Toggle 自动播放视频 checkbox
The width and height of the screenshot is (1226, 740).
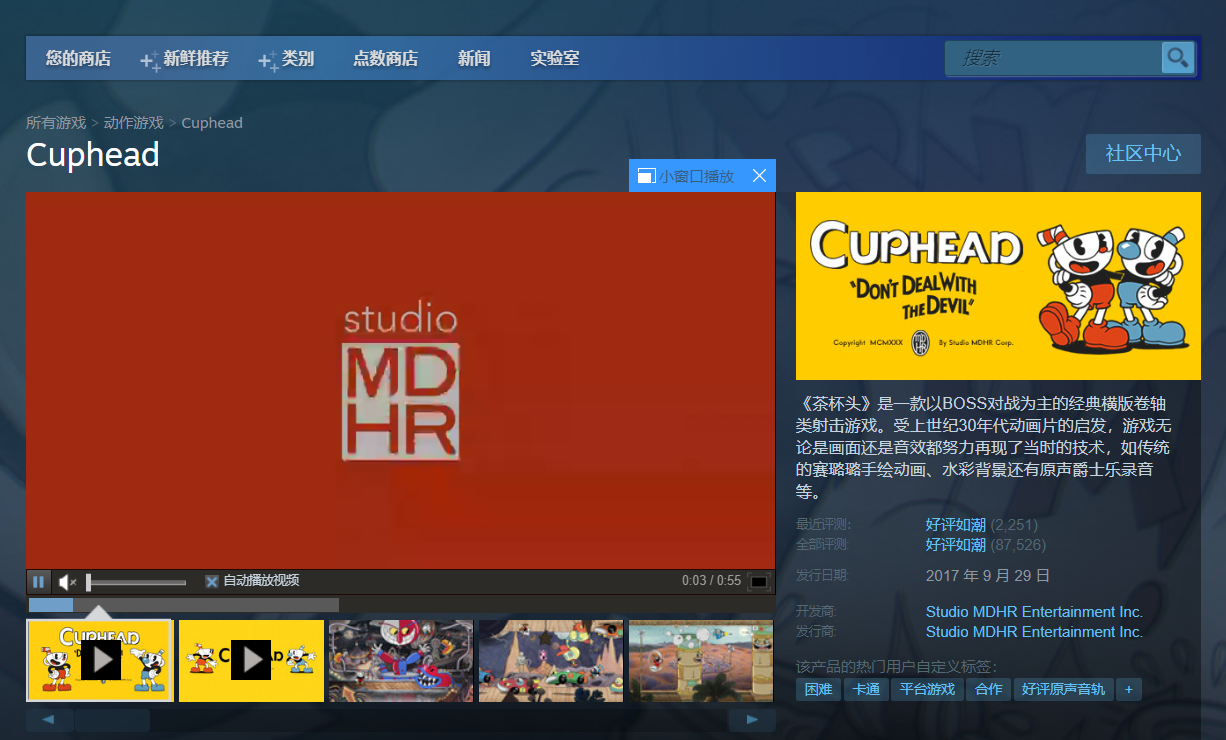coord(212,581)
